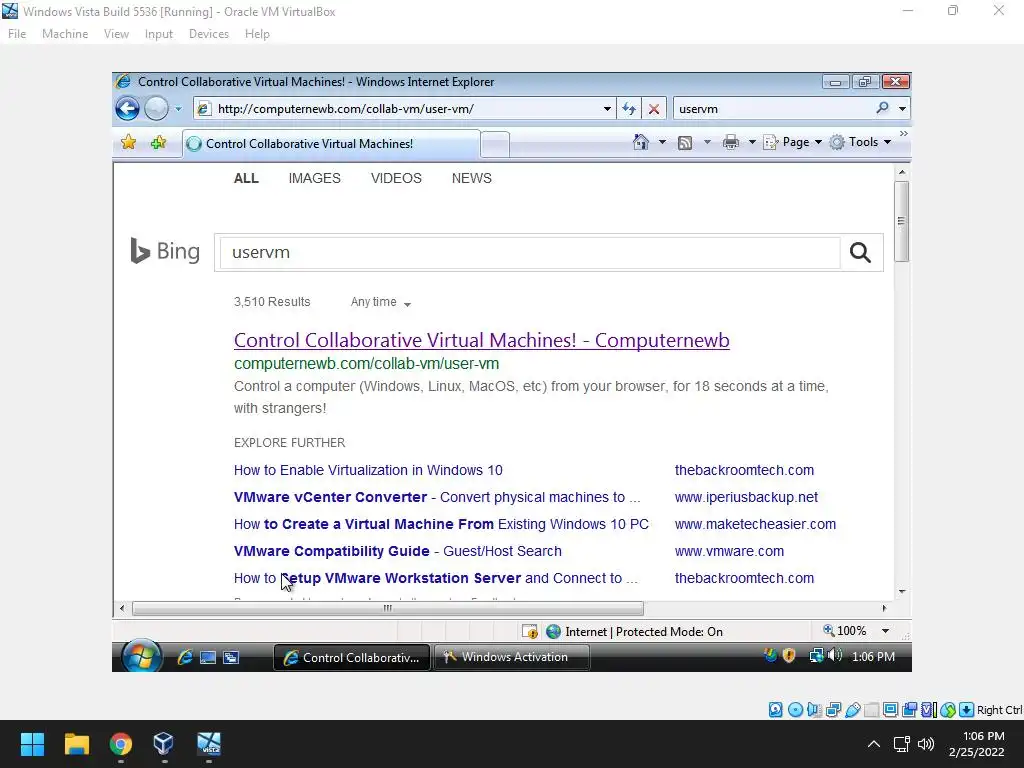Open How to Setup VMware Workstation Server link
This screenshot has width=1024, height=768.
coord(436,579)
